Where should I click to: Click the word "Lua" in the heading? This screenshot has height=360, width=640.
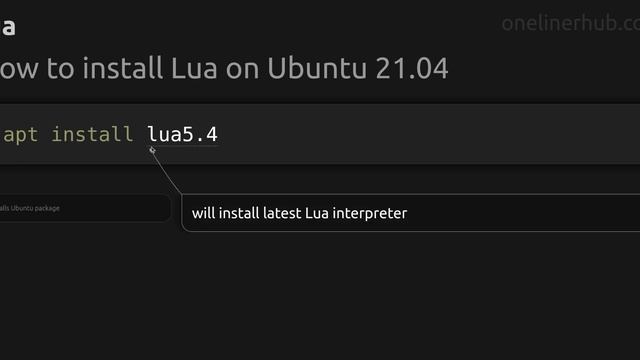[194, 68]
